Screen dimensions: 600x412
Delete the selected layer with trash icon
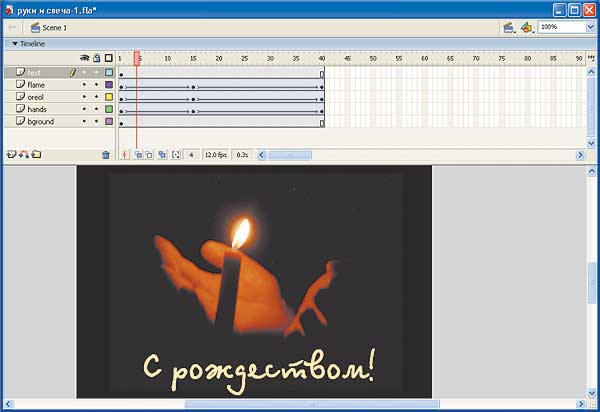(x=106, y=155)
